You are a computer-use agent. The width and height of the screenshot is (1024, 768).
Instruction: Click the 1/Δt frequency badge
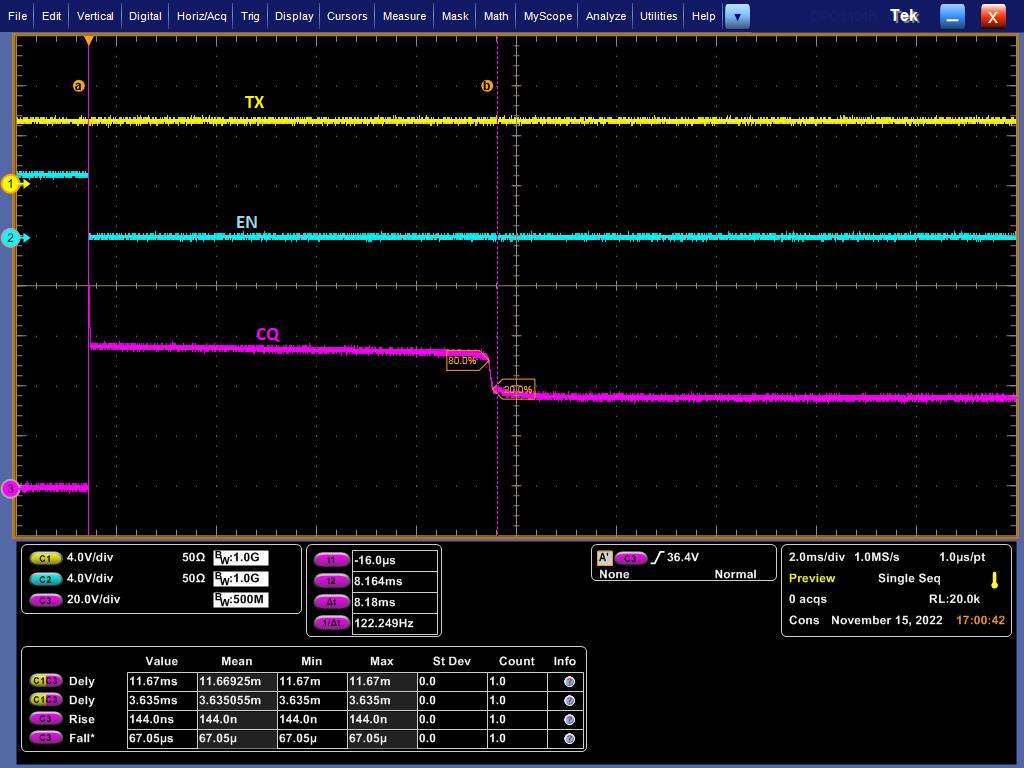point(332,622)
